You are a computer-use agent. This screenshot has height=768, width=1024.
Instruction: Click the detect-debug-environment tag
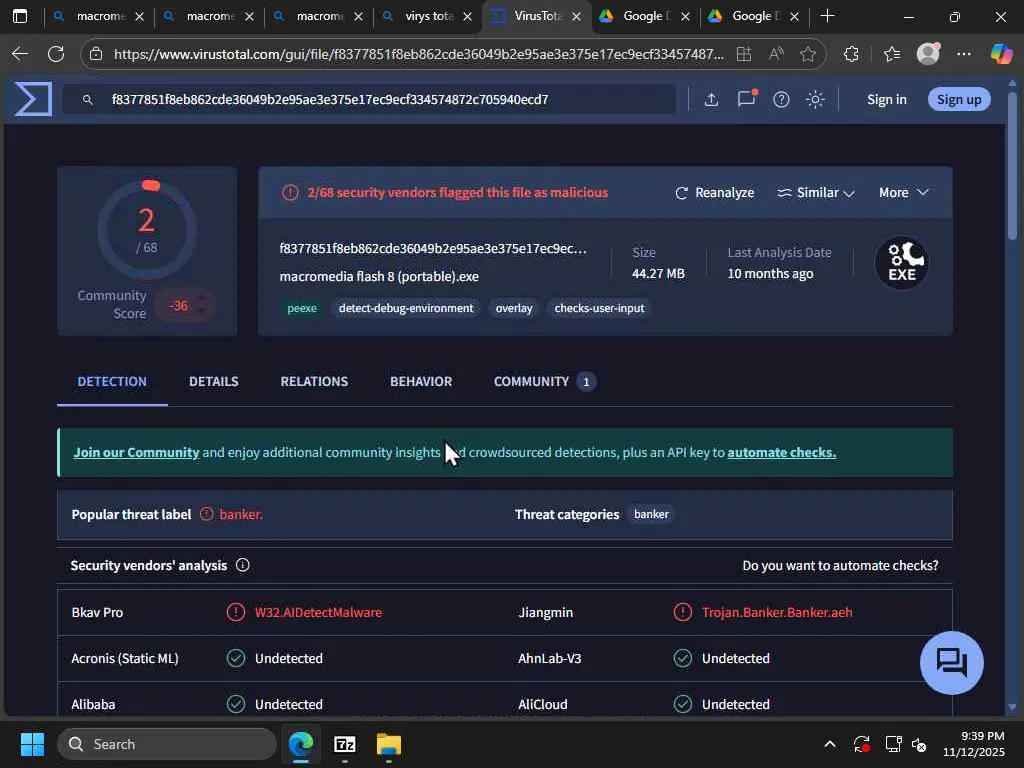click(x=406, y=308)
